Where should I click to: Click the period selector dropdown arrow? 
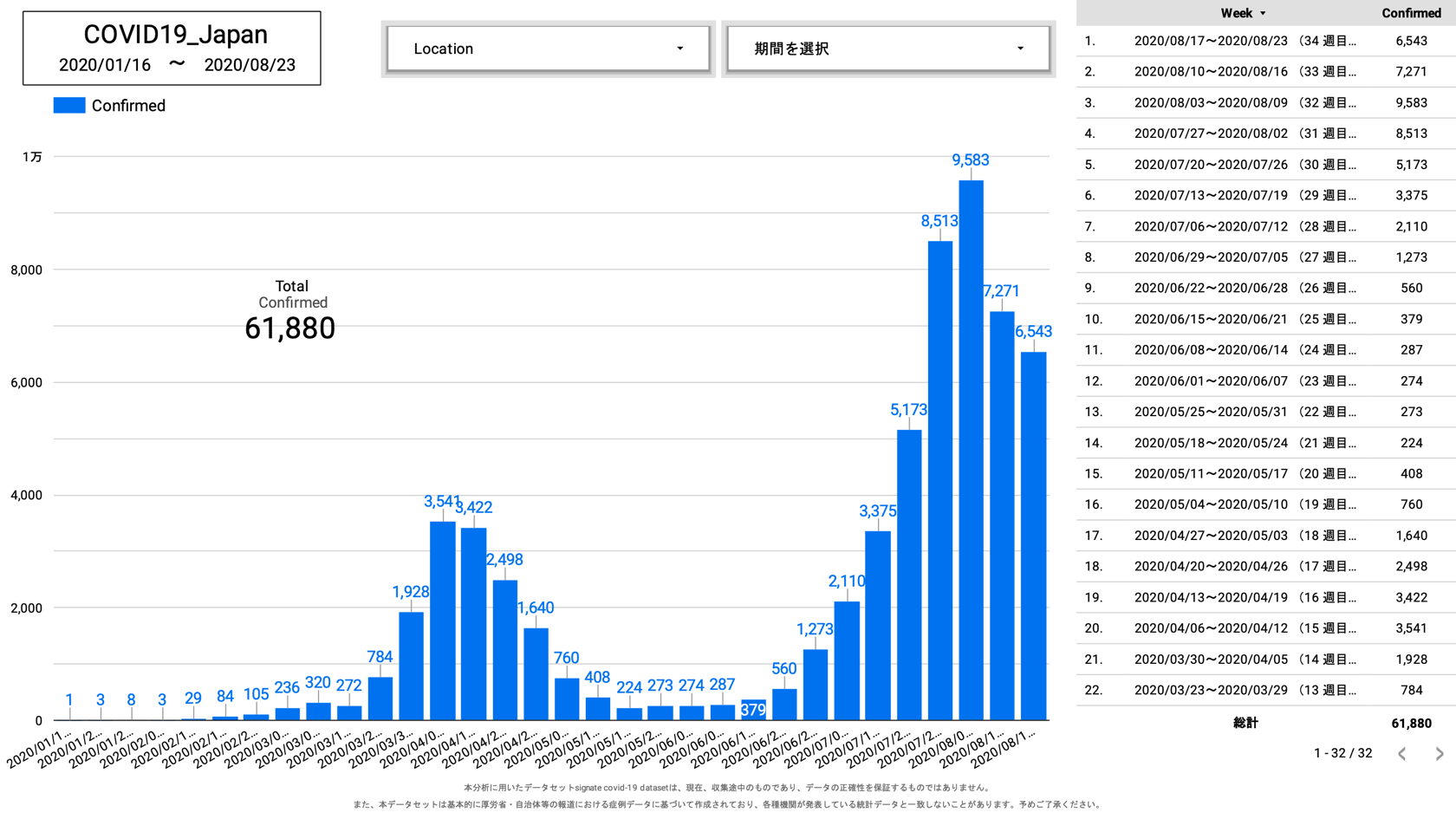(x=1020, y=49)
